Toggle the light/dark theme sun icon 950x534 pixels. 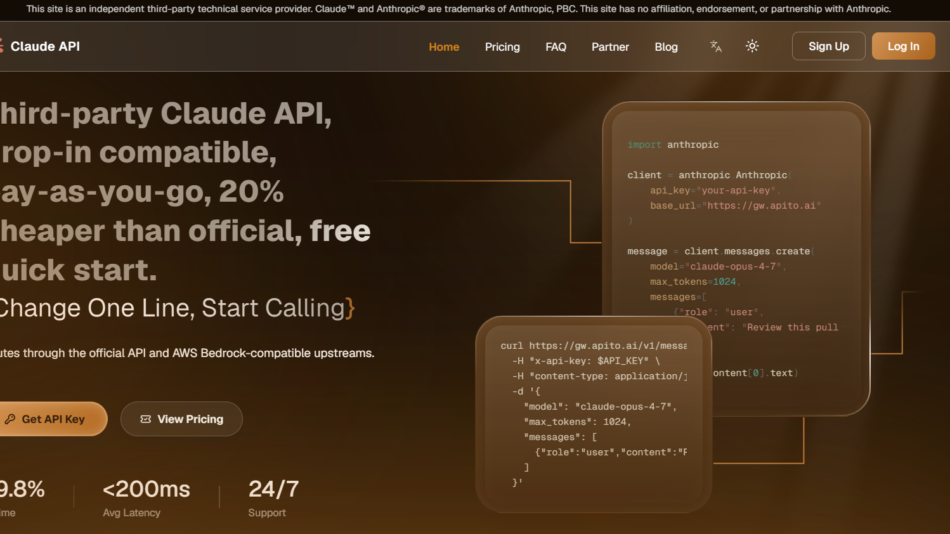tap(752, 46)
